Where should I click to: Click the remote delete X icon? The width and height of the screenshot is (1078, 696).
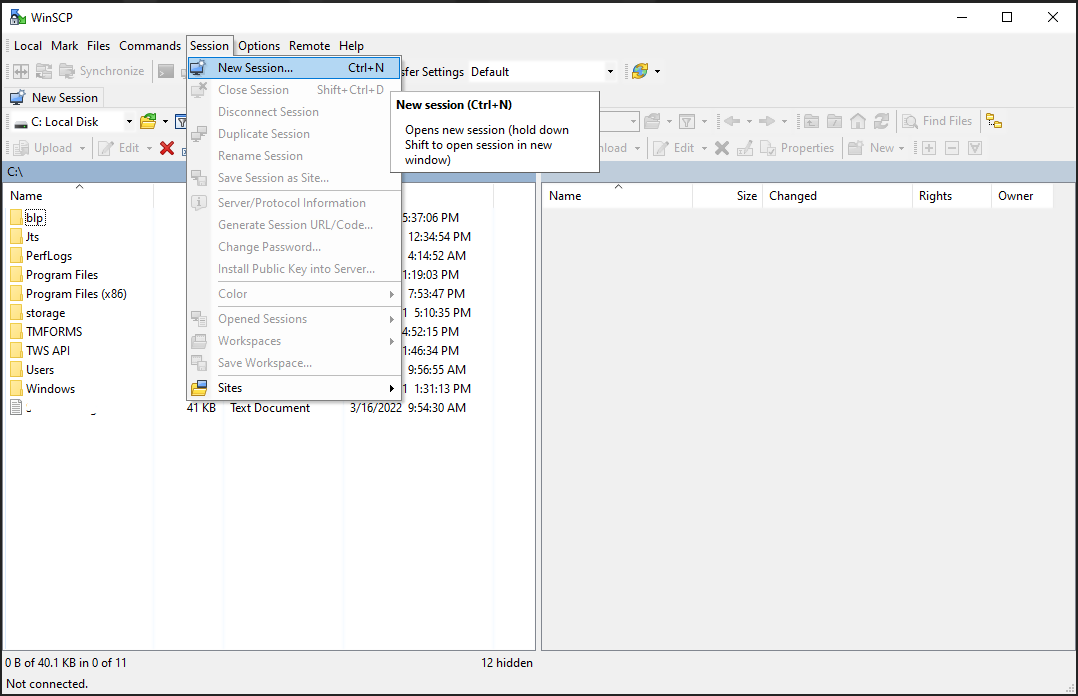721,148
